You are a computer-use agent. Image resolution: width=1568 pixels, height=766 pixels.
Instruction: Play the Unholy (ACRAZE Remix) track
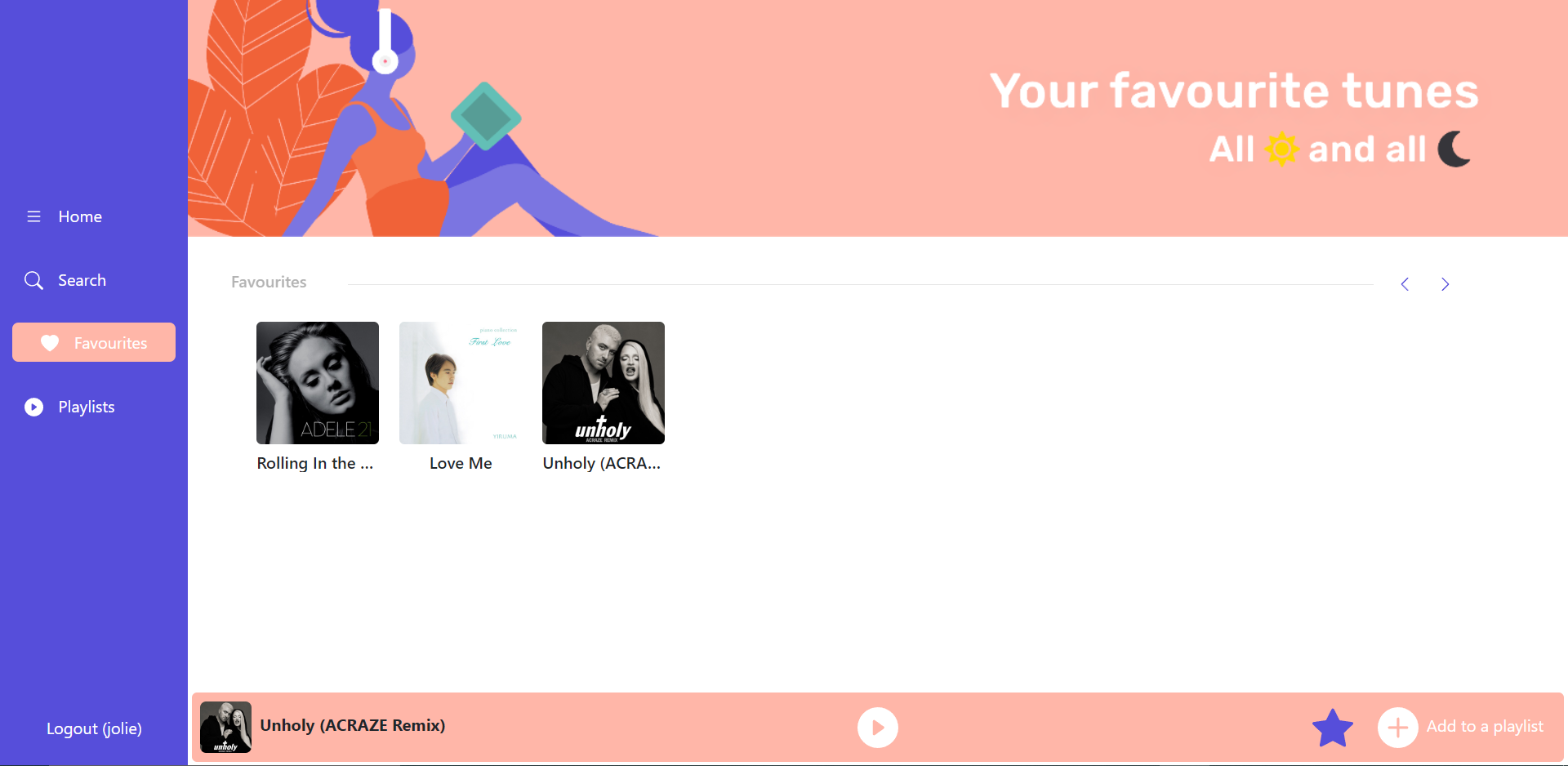click(x=878, y=727)
